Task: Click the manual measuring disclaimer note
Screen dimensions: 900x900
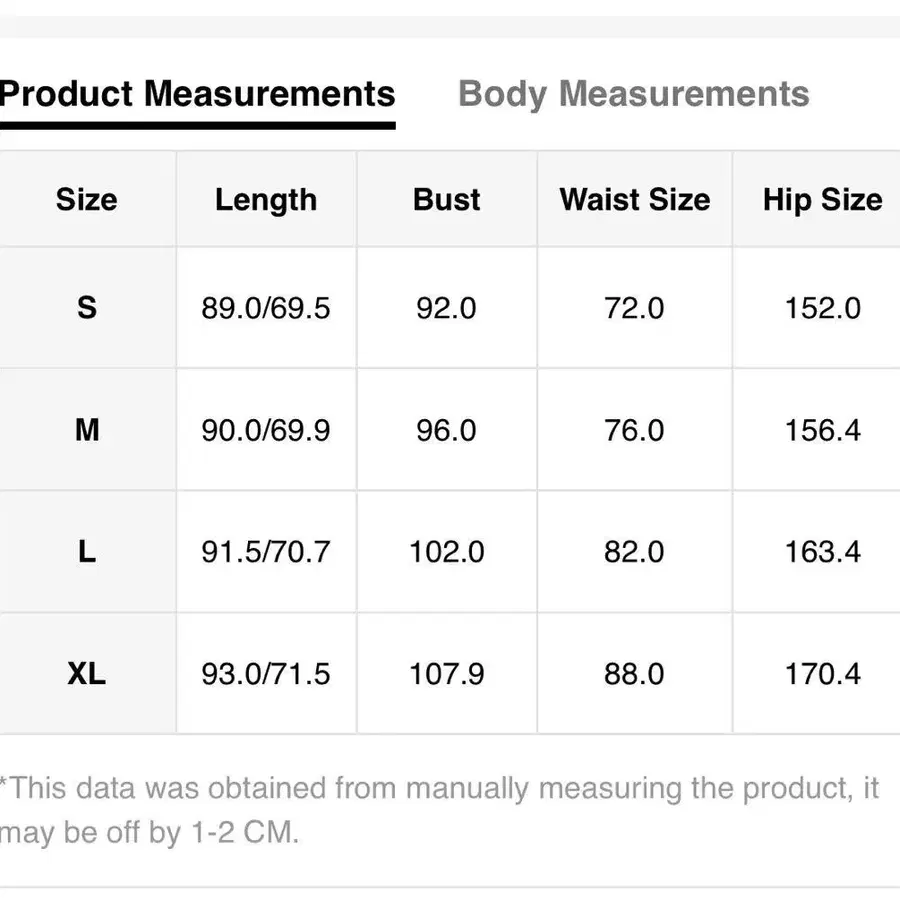Action: point(438,810)
